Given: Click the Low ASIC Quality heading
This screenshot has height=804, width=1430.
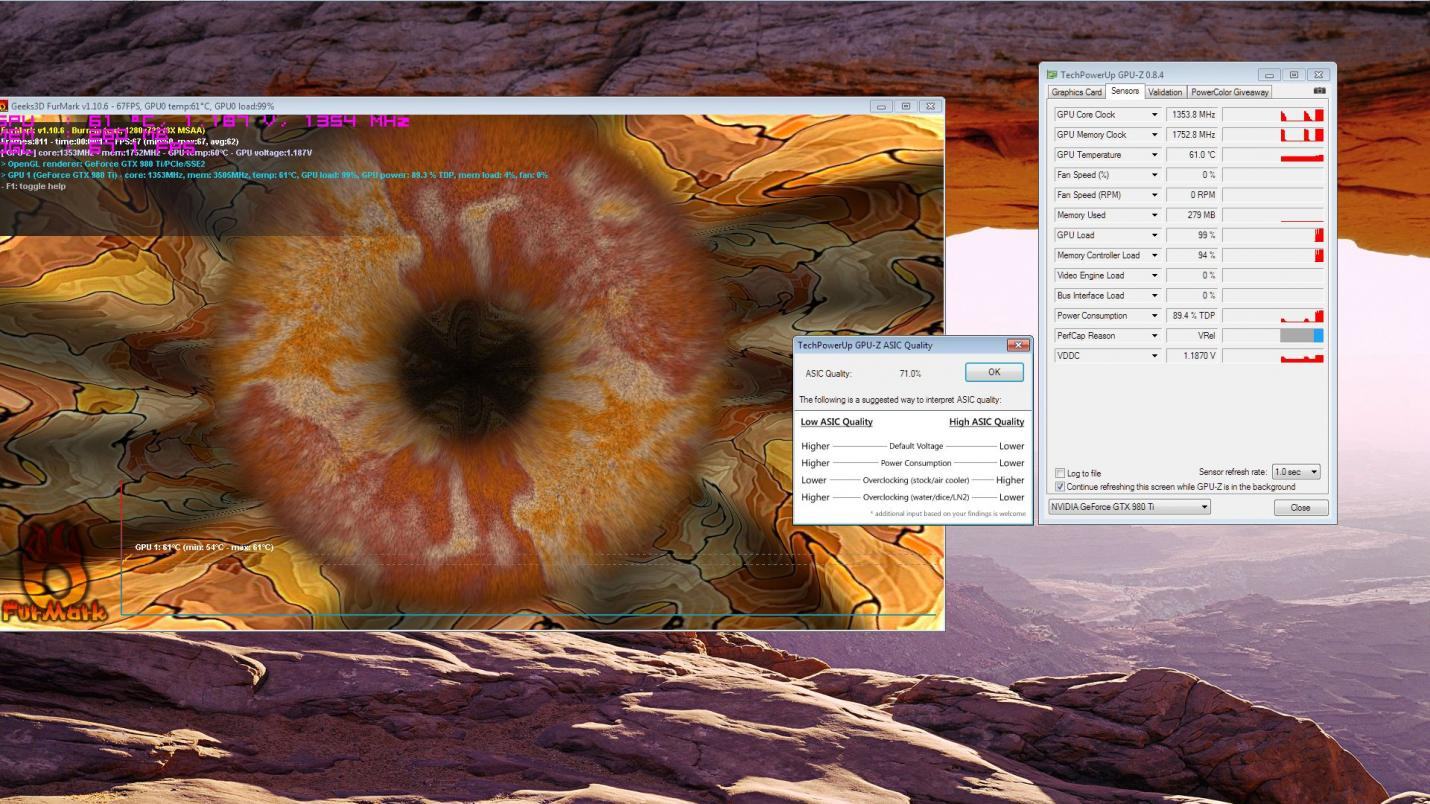Looking at the screenshot, I should pyautogui.click(x=837, y=422).
